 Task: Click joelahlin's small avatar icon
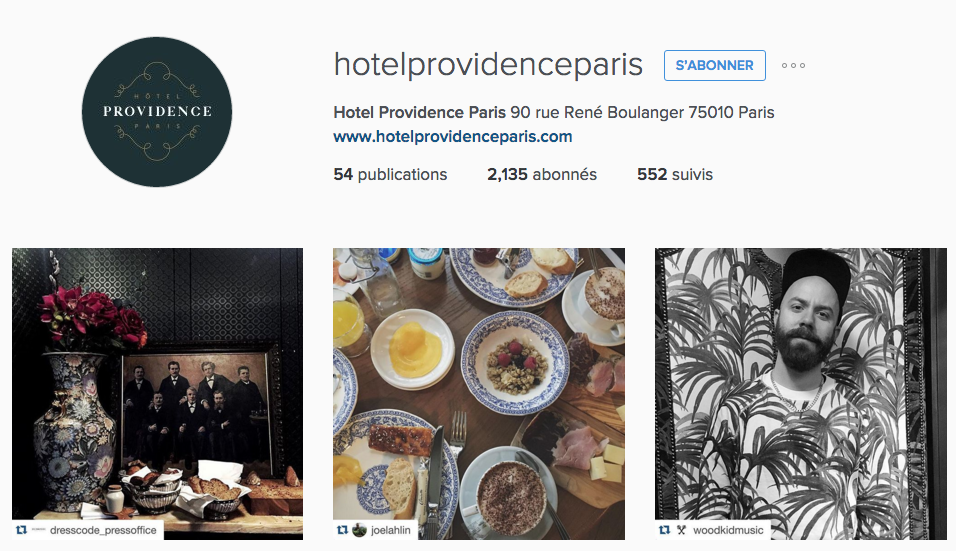[x=359, y=530]
